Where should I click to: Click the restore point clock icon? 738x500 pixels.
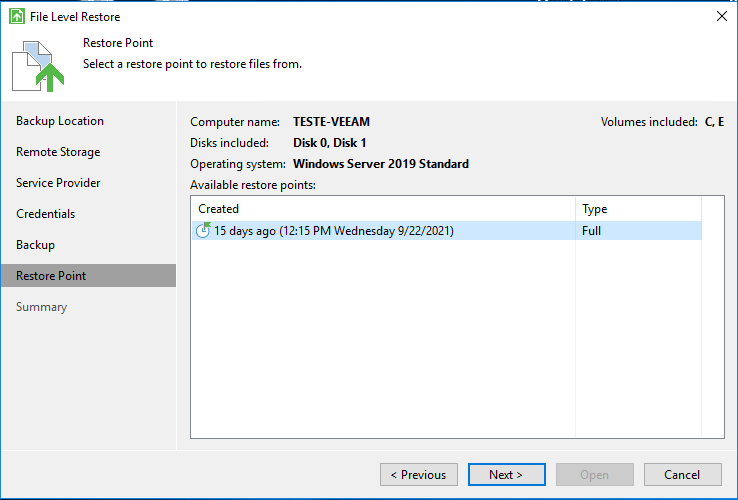tap(203, 230)
